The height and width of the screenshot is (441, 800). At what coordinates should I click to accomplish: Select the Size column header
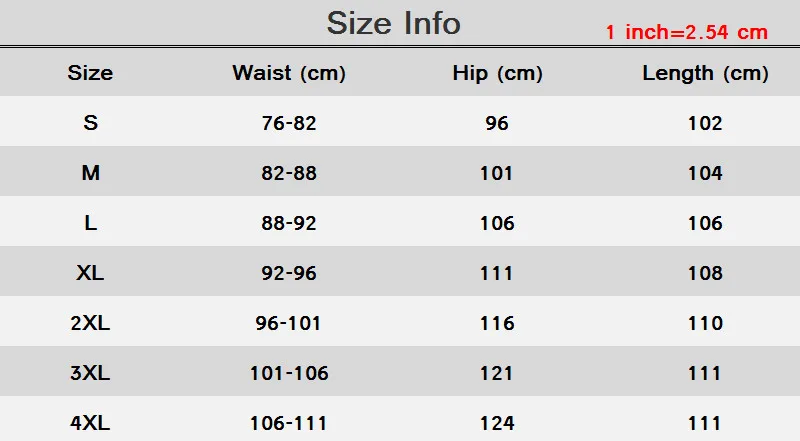pos(90,73)
